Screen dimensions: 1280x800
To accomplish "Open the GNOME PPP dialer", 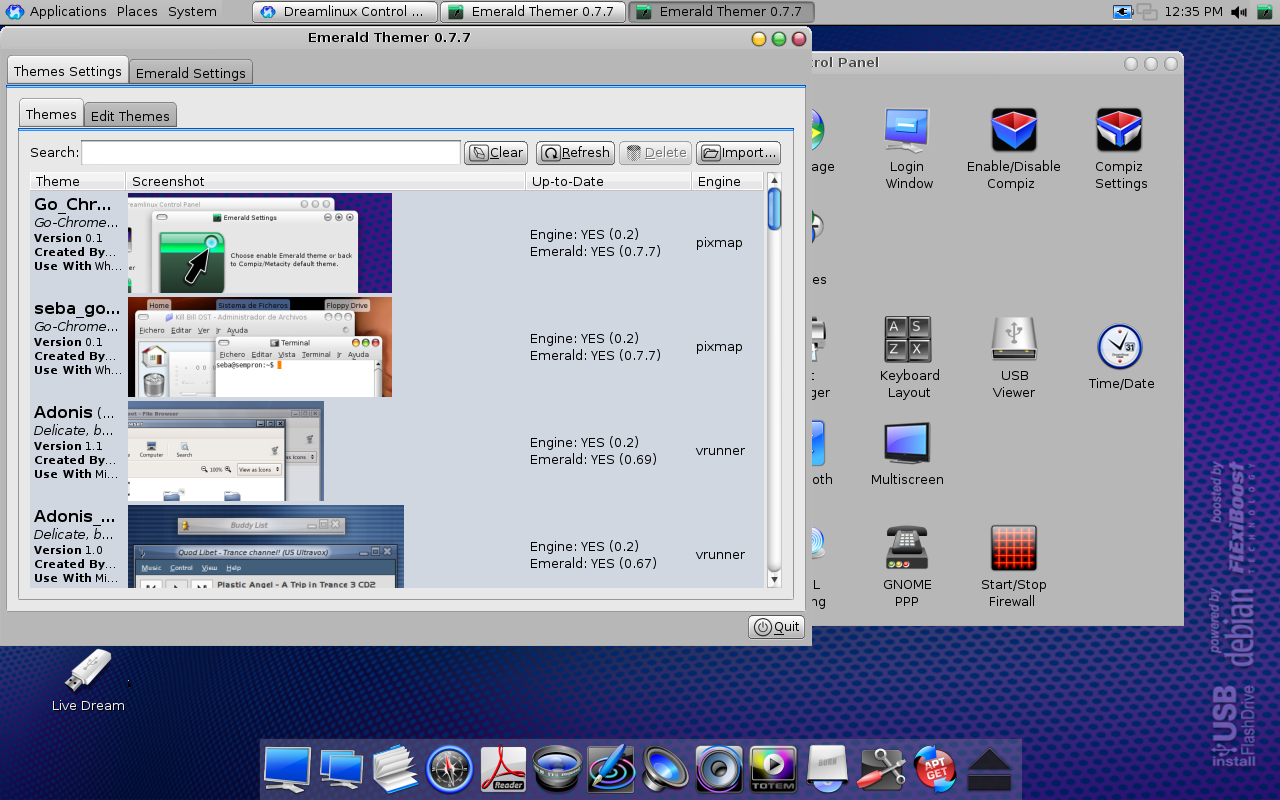I will coord(906,547).
